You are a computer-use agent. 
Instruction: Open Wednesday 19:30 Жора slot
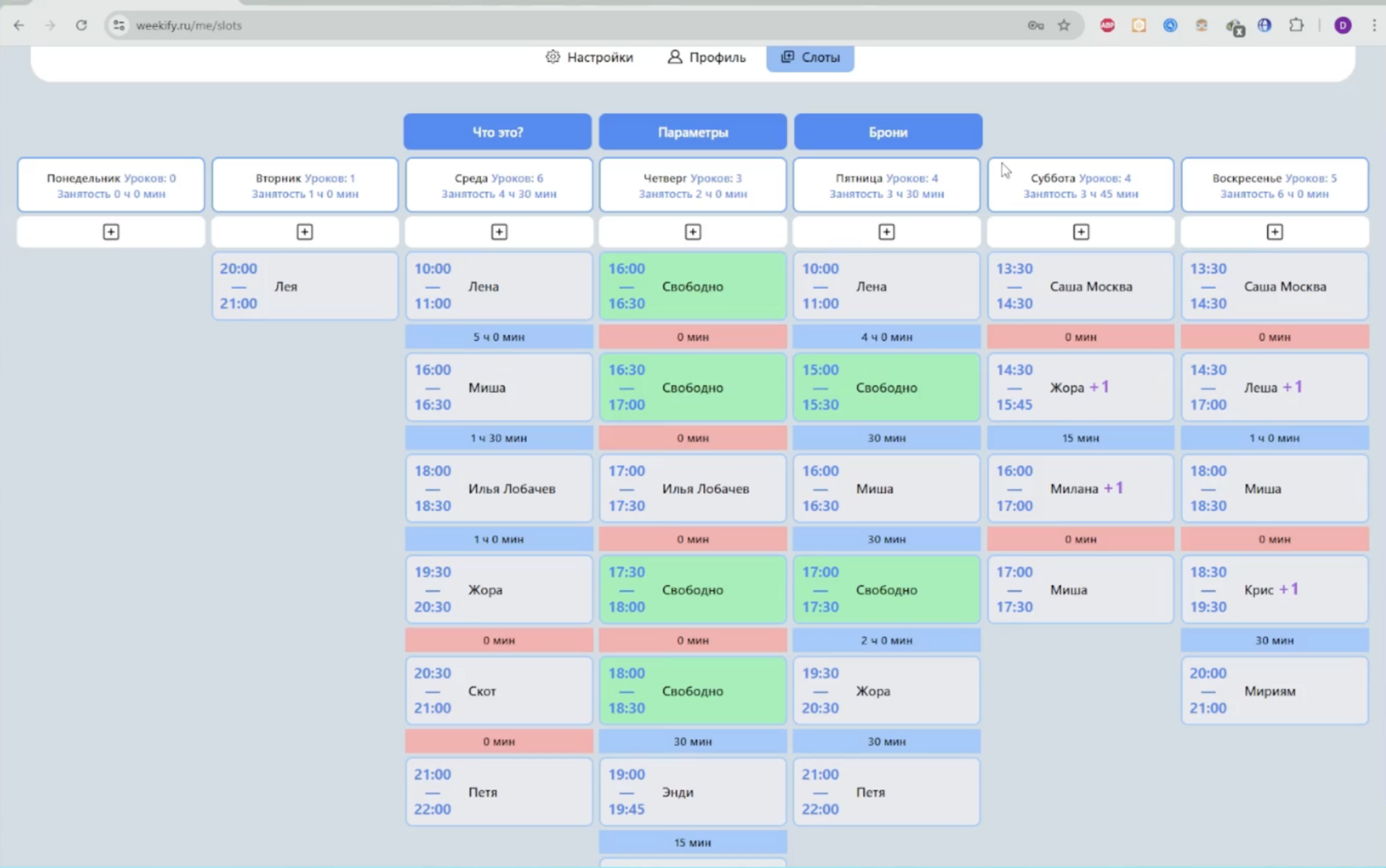pos(499,590)
